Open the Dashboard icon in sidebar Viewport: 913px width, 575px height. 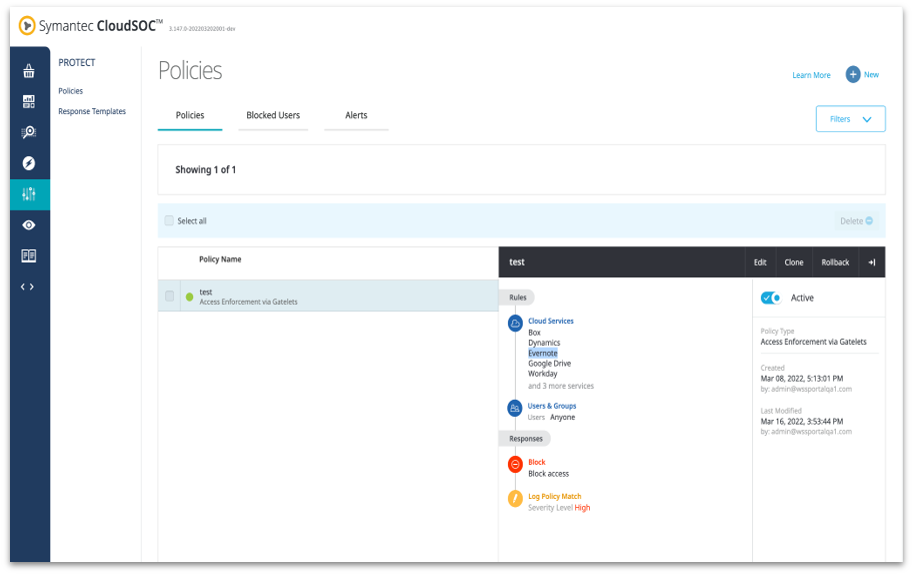(29, 102)
